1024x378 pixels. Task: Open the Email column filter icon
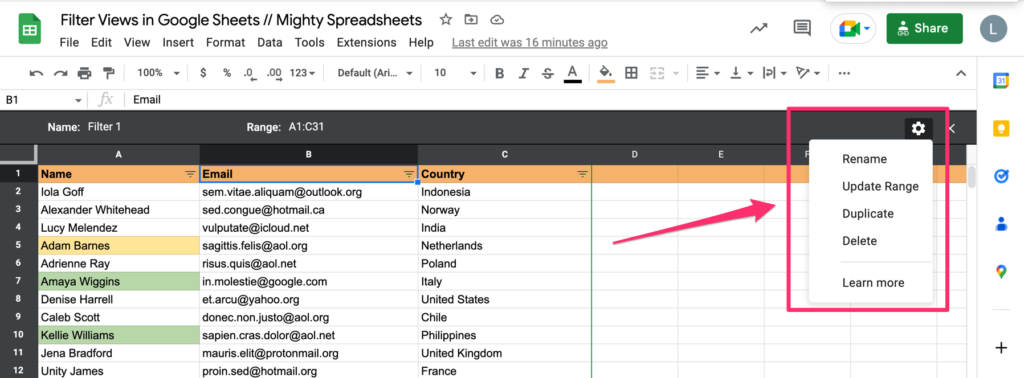(x=409, y=174)
